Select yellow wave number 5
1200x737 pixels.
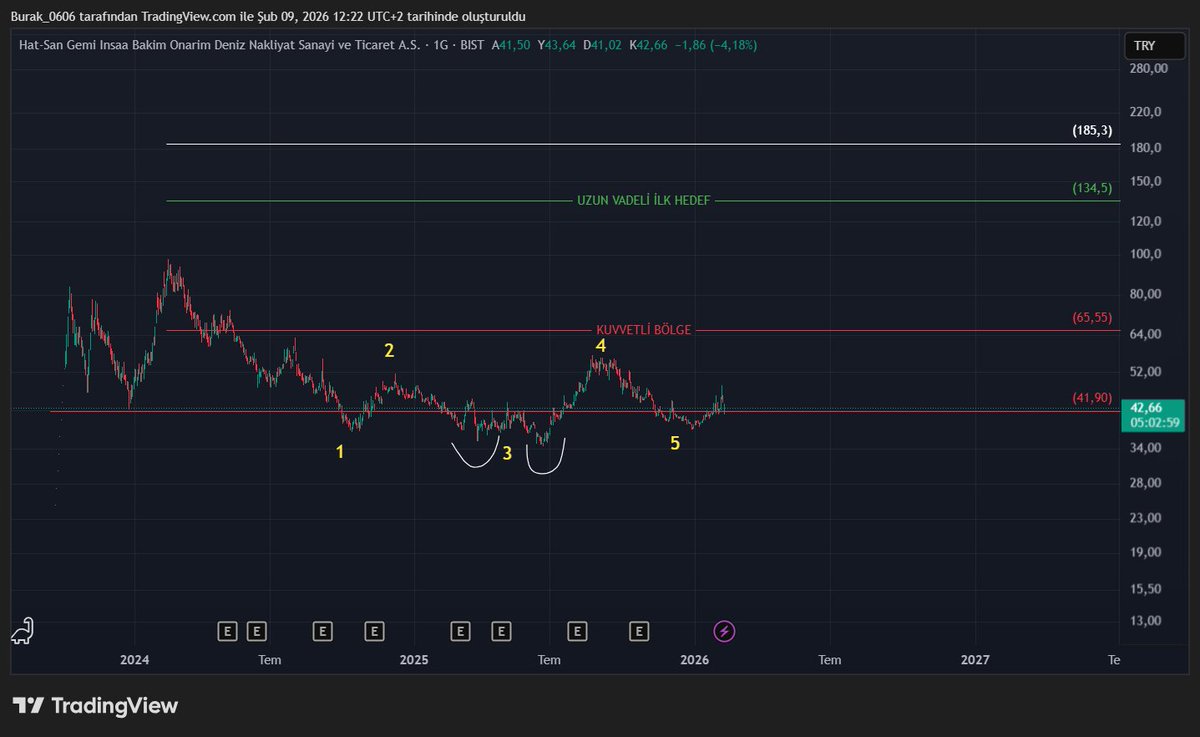pos(675,443)
